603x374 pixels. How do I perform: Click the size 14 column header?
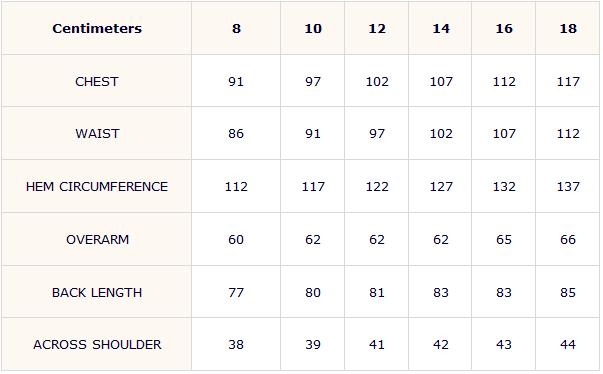coord(441,28)
